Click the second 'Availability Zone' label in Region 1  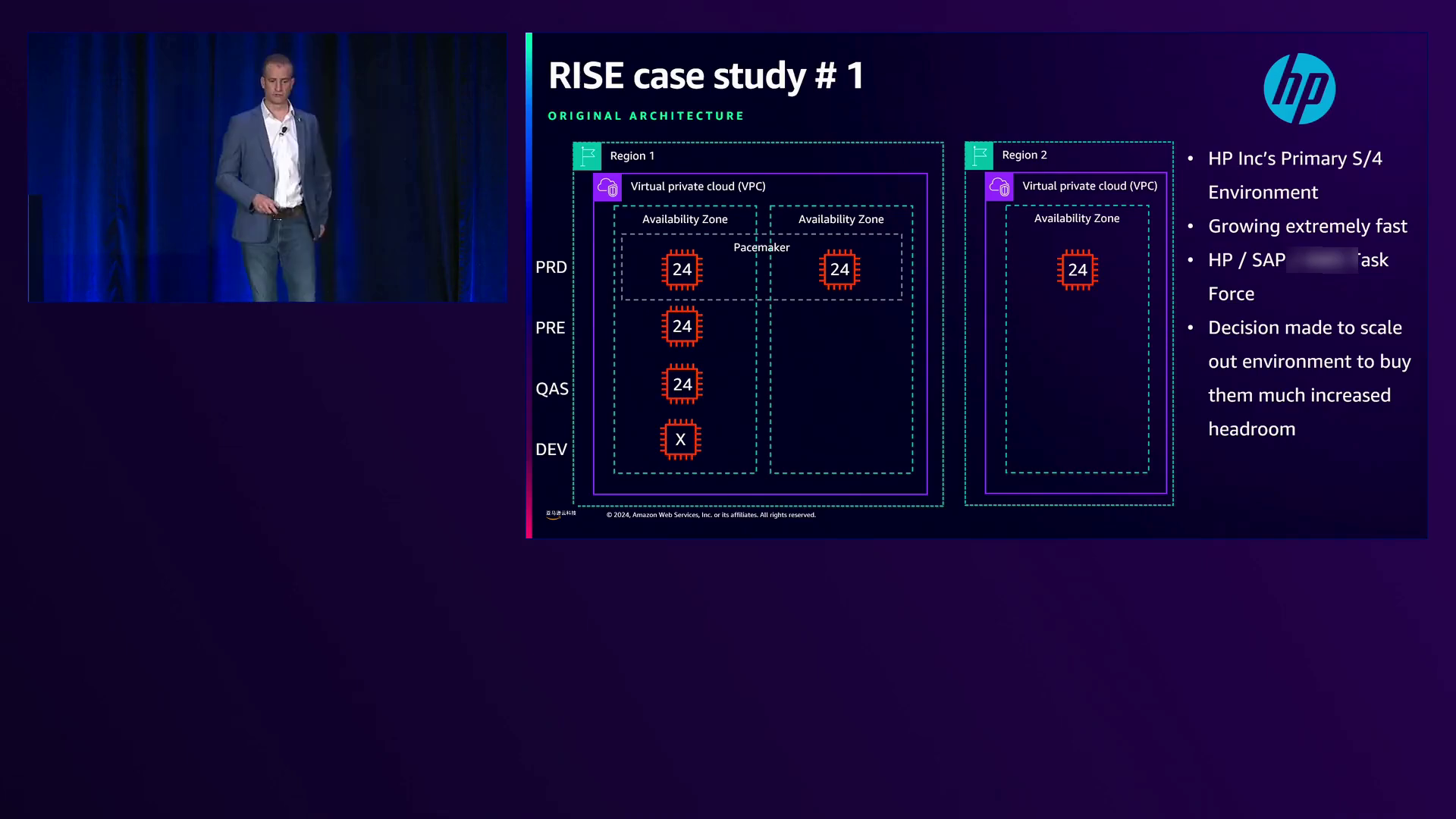(x=841, y=219)
